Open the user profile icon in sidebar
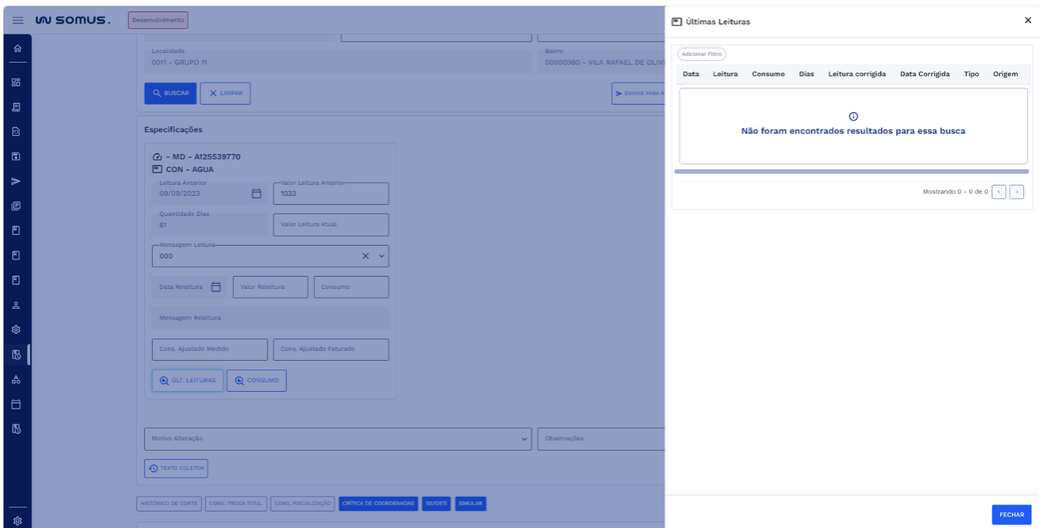 [16, 305]
